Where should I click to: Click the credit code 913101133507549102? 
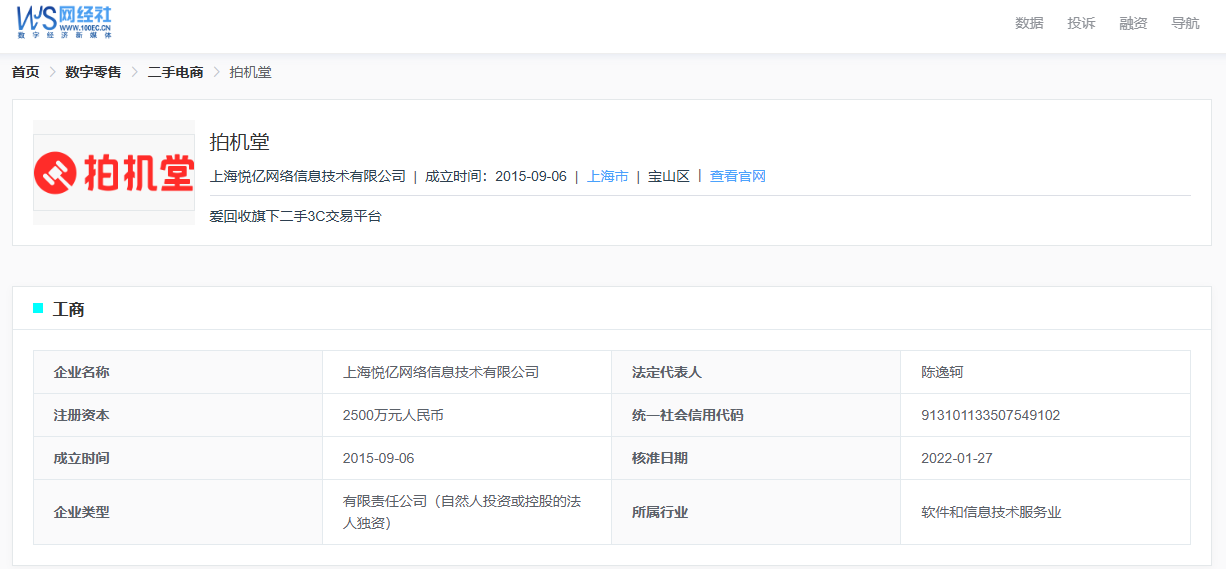(991, 415)
